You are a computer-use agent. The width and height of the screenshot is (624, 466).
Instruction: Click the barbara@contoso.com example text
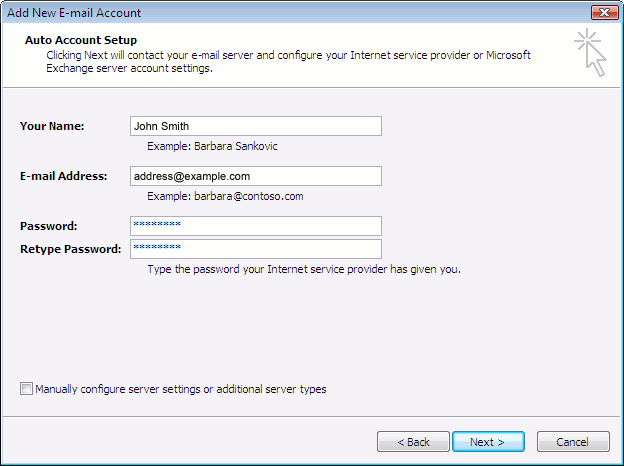tap(225, 196)
